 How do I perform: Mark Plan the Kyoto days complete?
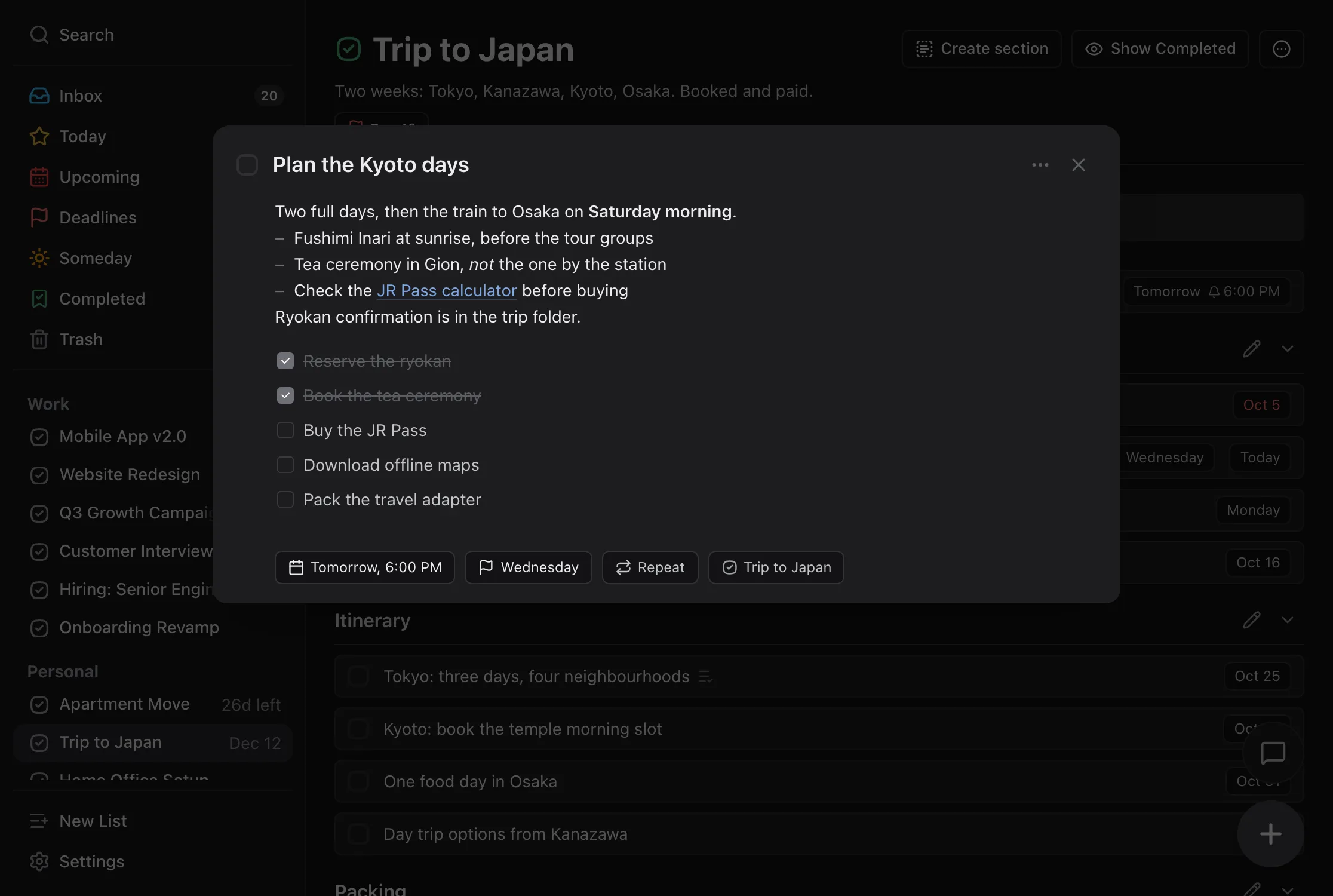click(247, 165)
